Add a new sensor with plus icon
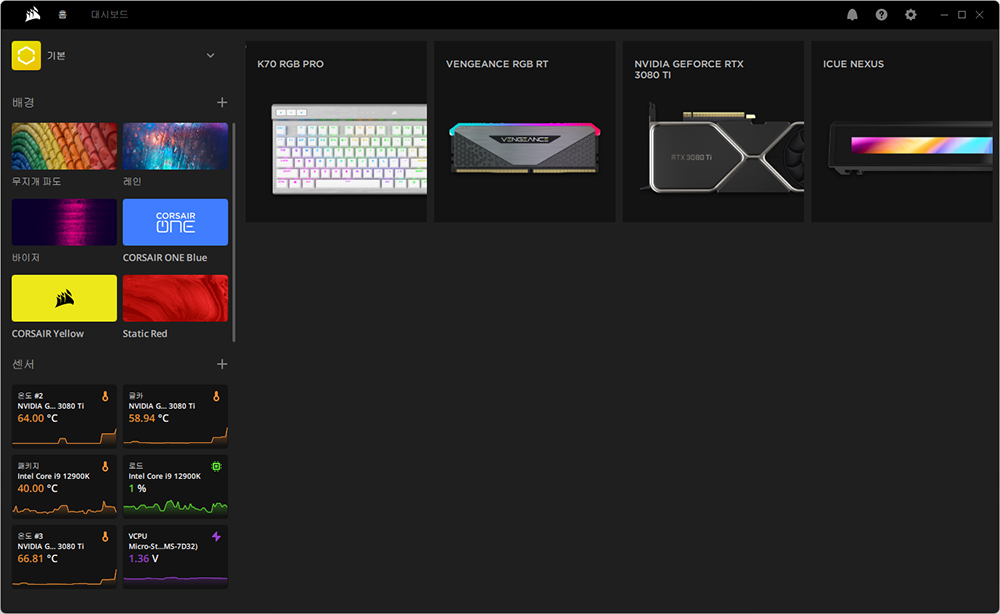 [222, 364]
